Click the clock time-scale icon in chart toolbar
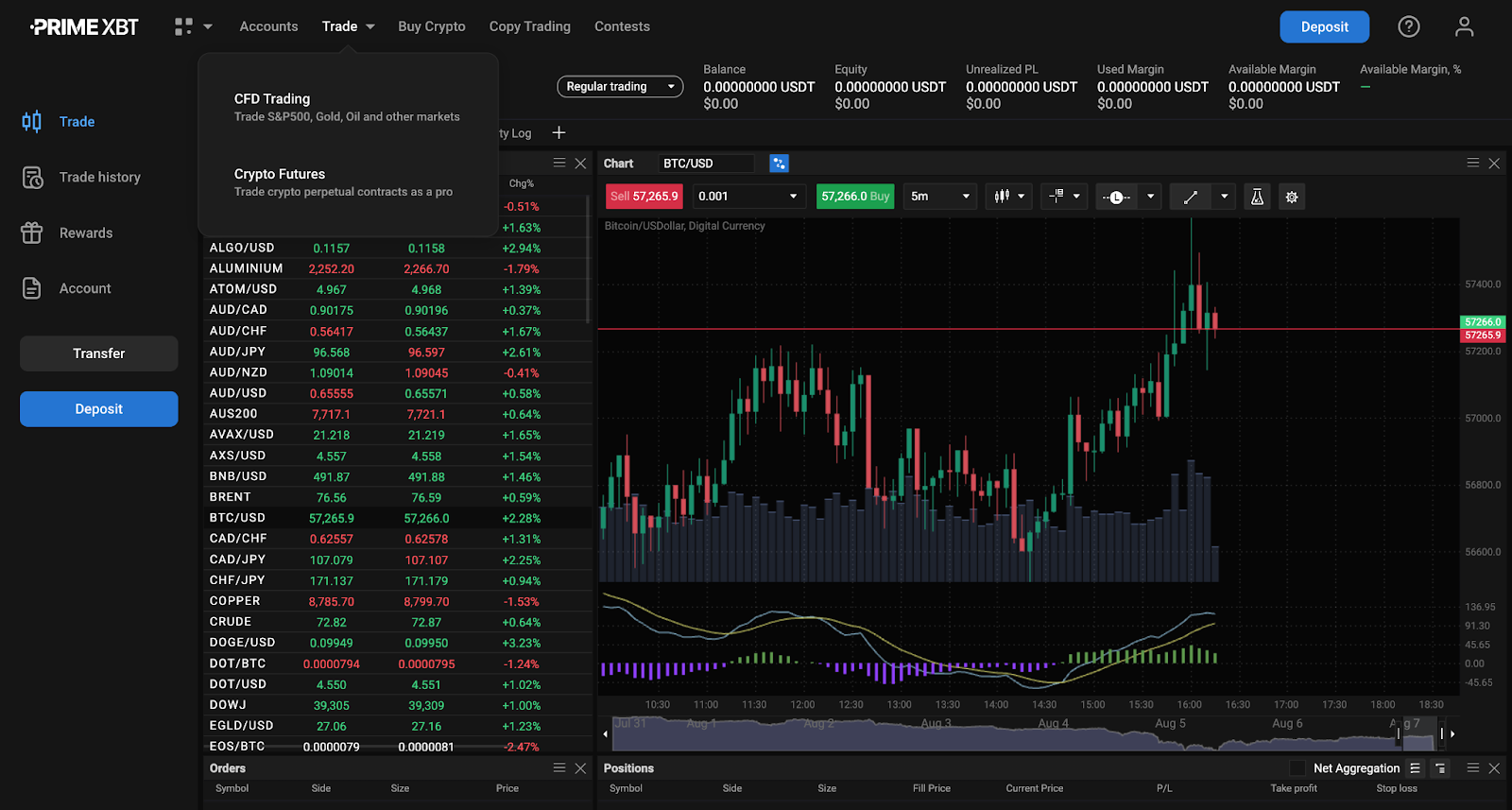This screenshot has height=810, width=1512. [1116, 197]
